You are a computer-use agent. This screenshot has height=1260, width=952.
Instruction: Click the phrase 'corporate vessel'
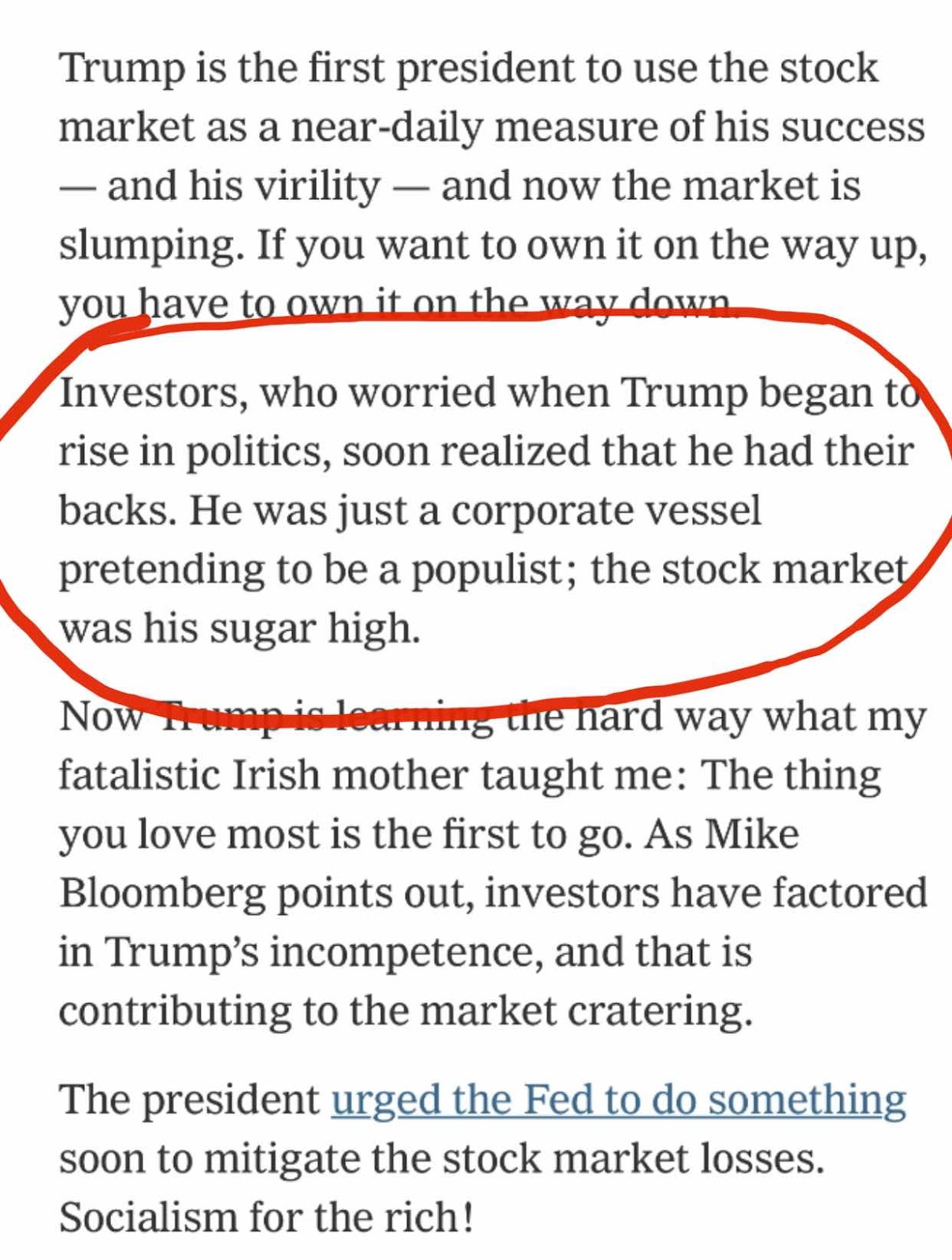point(606,511)
